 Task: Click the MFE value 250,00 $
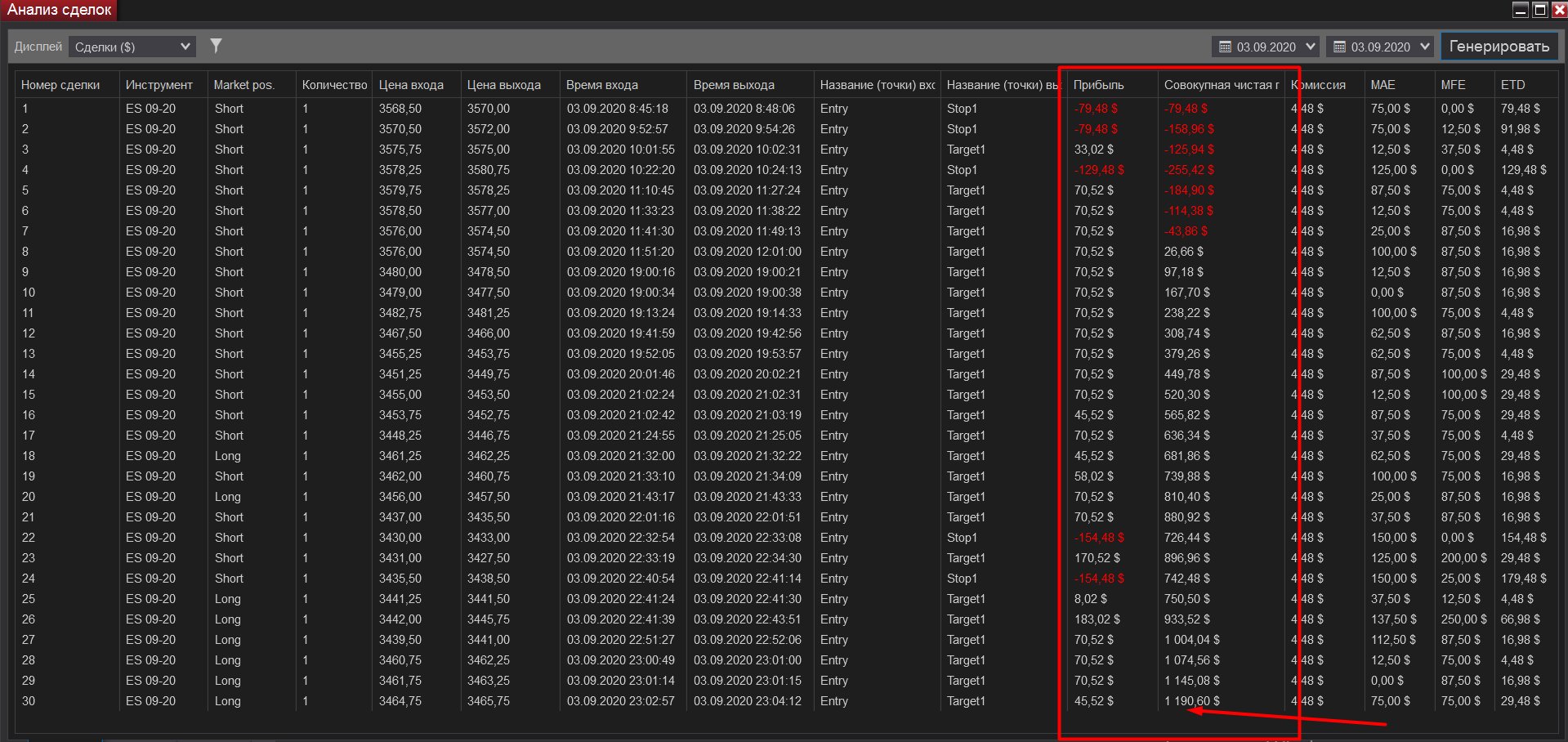[x=1464, y=619]
